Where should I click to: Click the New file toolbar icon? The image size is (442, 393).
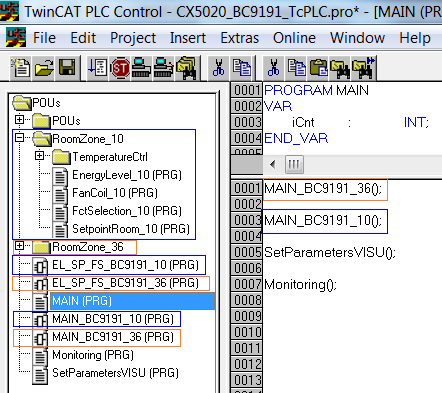click(x=21, y=68)
